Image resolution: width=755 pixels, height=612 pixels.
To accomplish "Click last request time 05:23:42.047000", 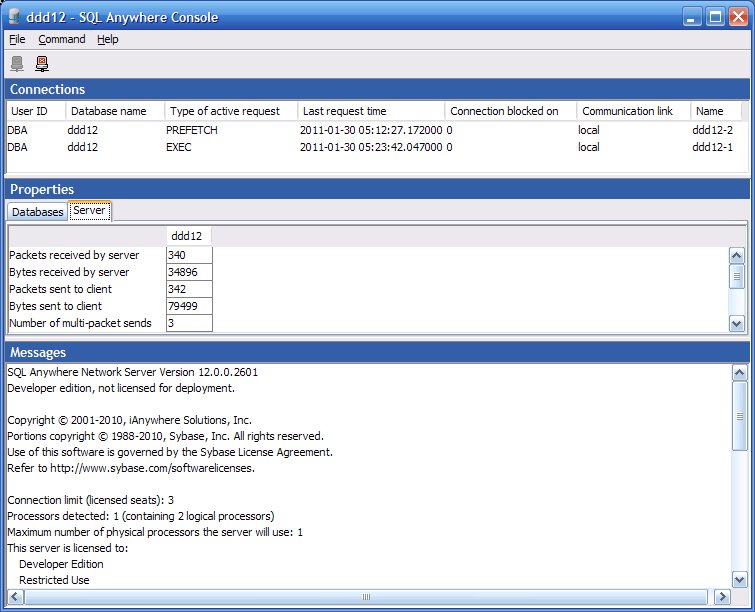I will click(x=371, y=147).
